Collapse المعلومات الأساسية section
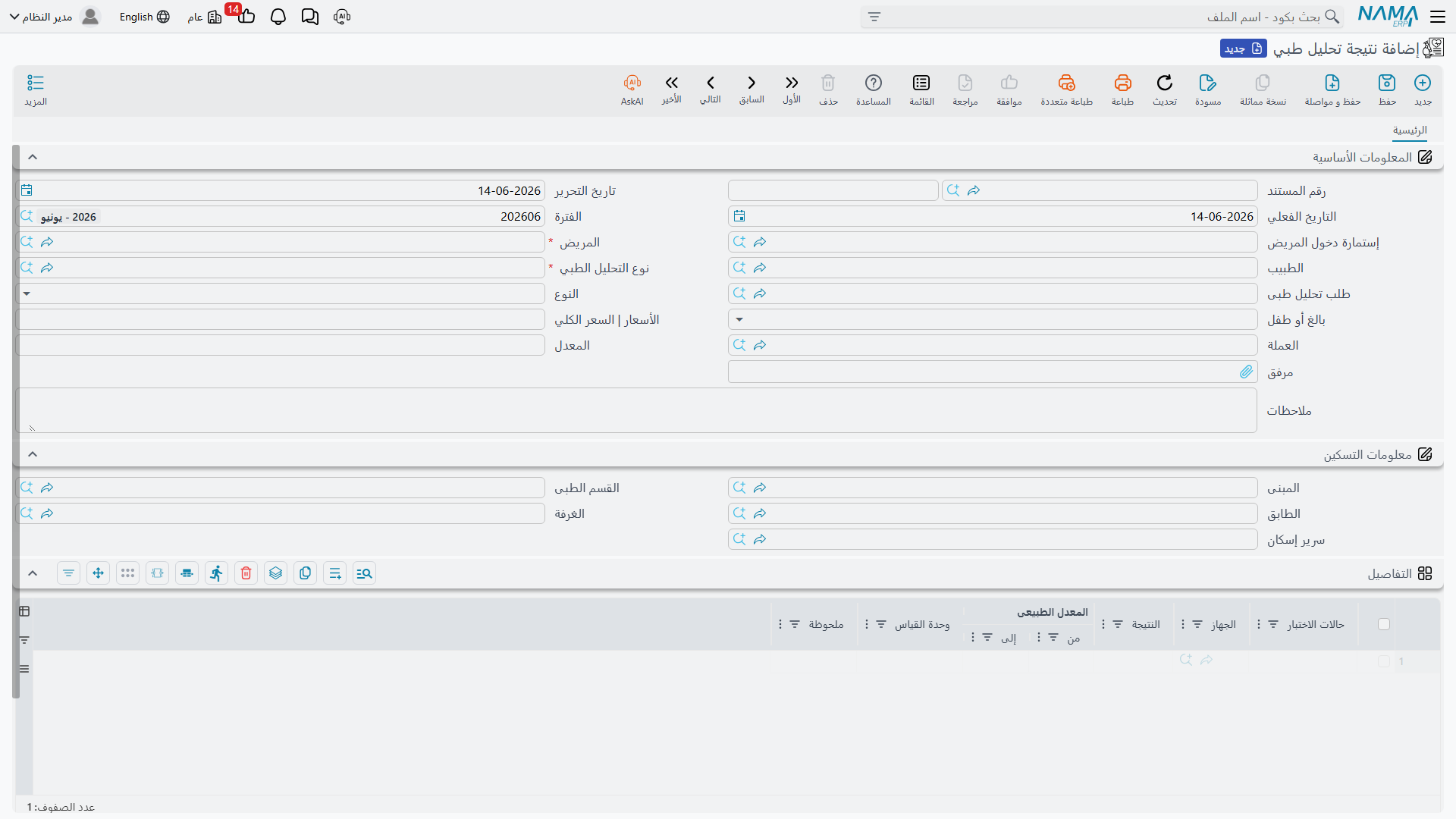 tap(33, 157)
